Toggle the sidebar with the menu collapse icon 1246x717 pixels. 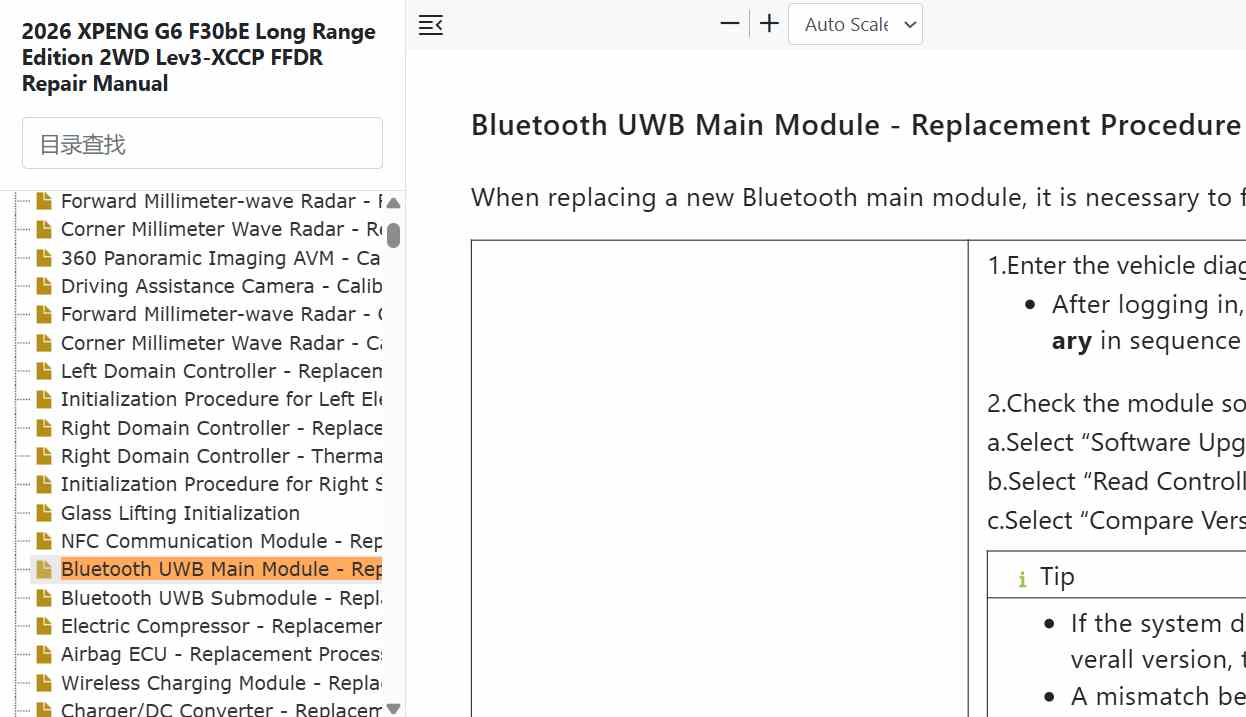coord(431,25)
